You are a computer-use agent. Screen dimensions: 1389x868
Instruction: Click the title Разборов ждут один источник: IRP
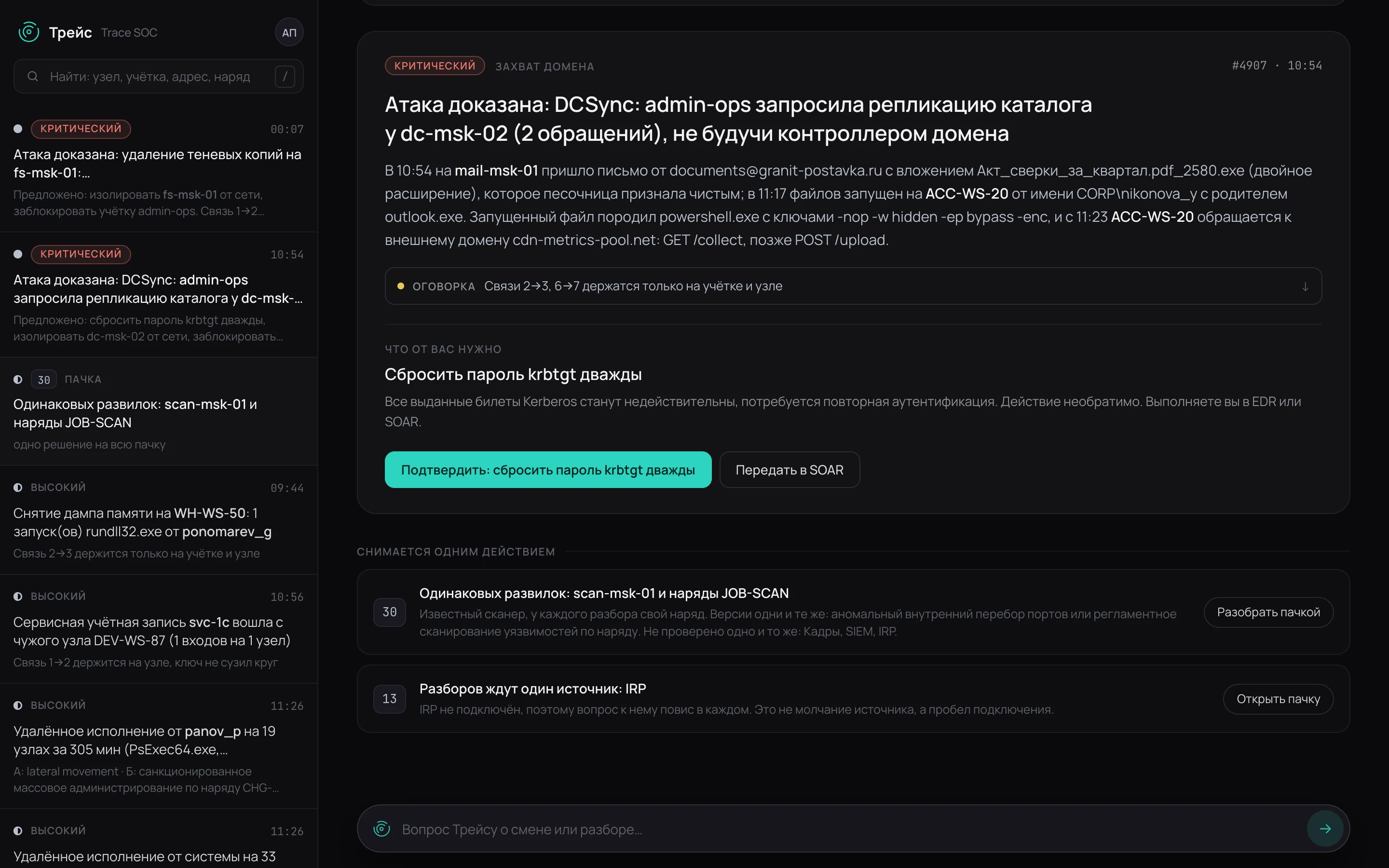click(532, 689)
